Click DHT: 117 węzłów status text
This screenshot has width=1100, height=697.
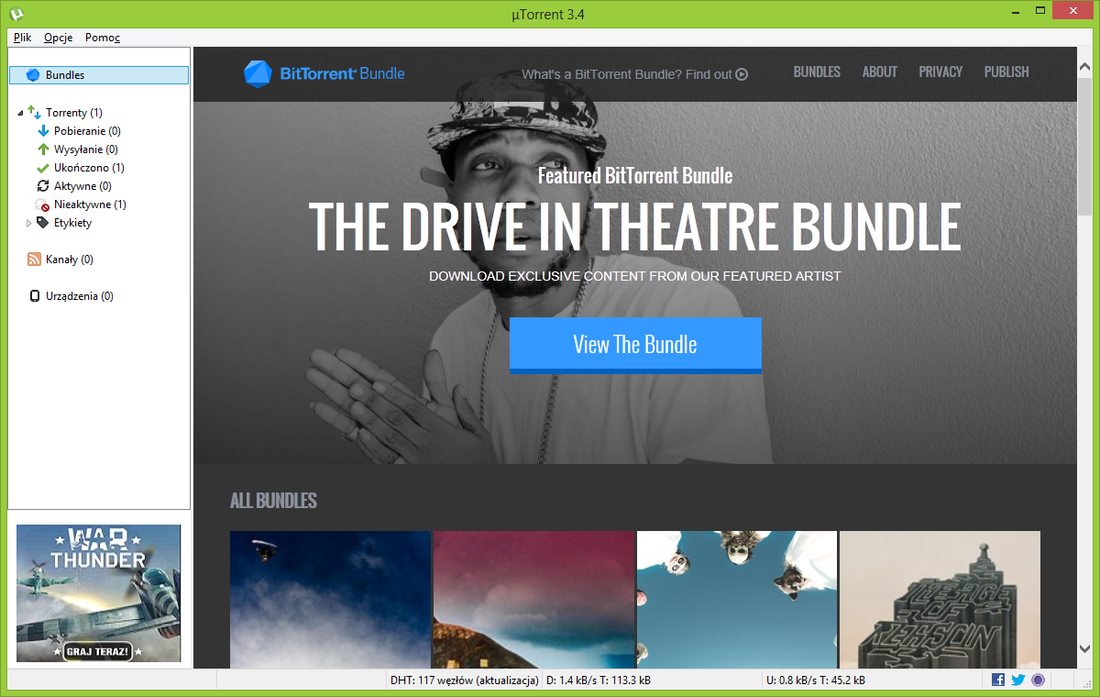[464, 679]
